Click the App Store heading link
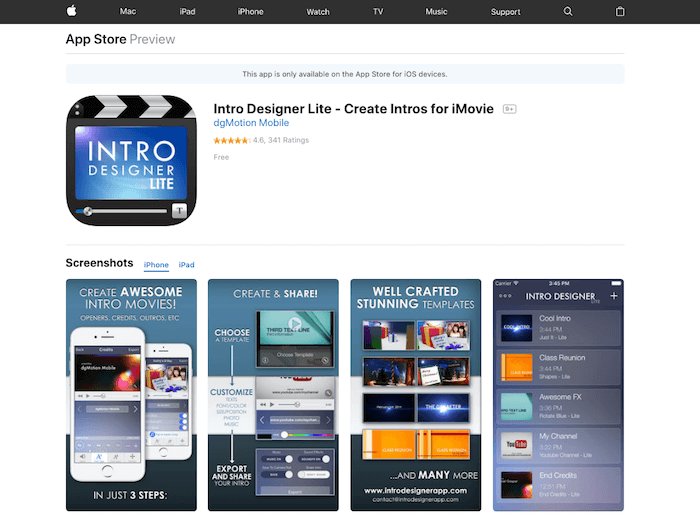Viewport: 700px width, 526px height. [x=96, y=39]
